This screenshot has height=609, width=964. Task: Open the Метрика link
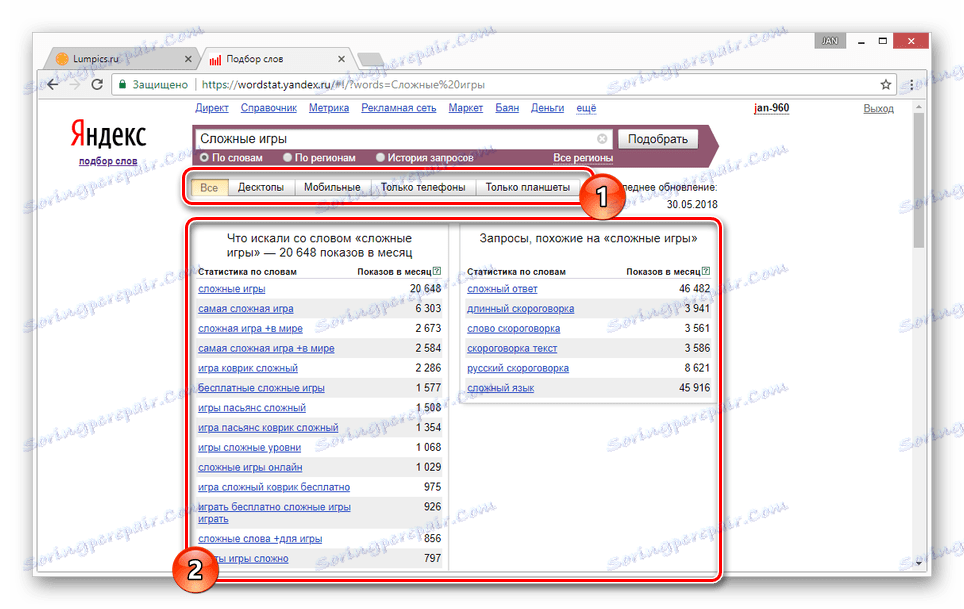click(x=329, y=108)
